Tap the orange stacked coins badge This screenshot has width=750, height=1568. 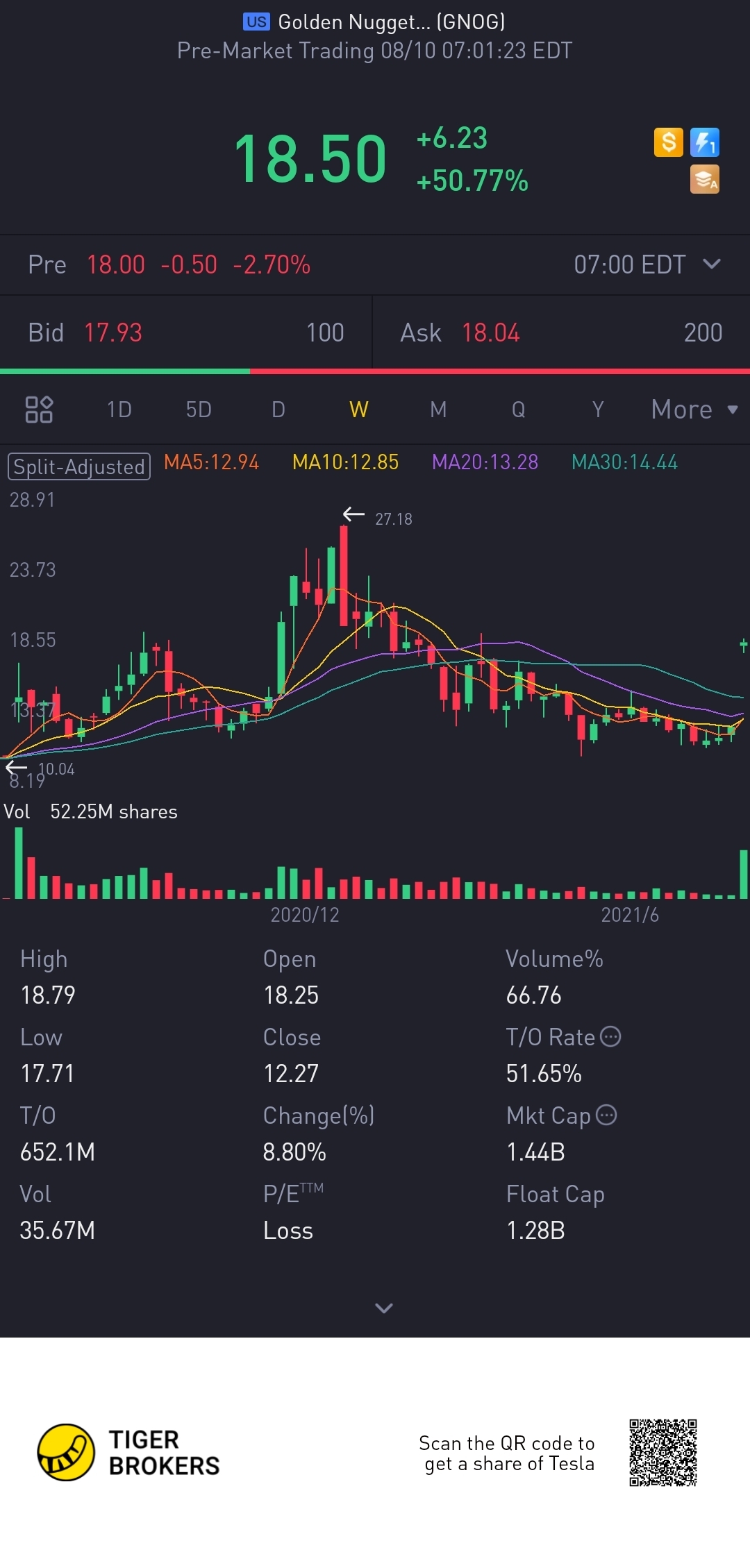[705, 179]
